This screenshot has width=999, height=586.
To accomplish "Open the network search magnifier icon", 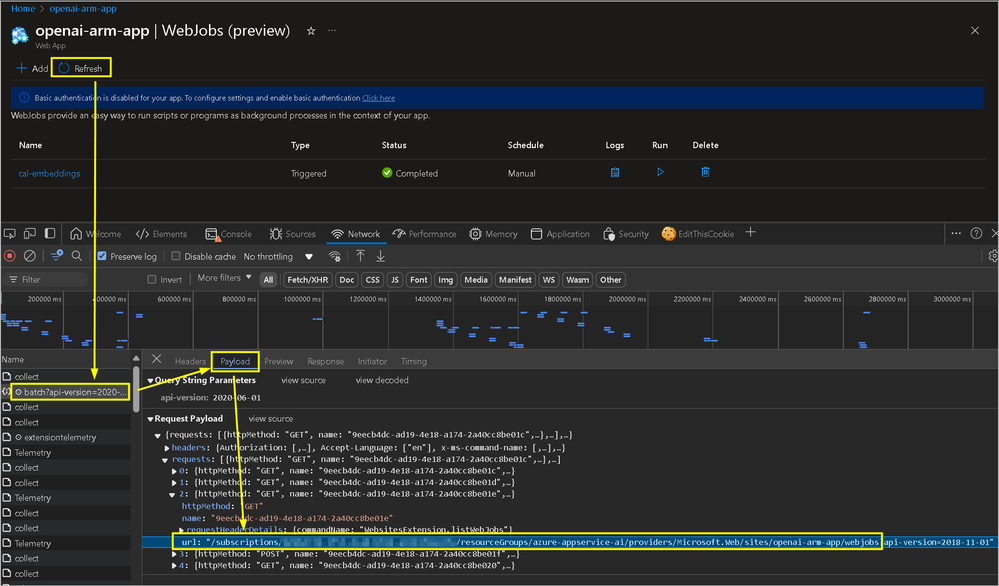I will click(77, 256).
